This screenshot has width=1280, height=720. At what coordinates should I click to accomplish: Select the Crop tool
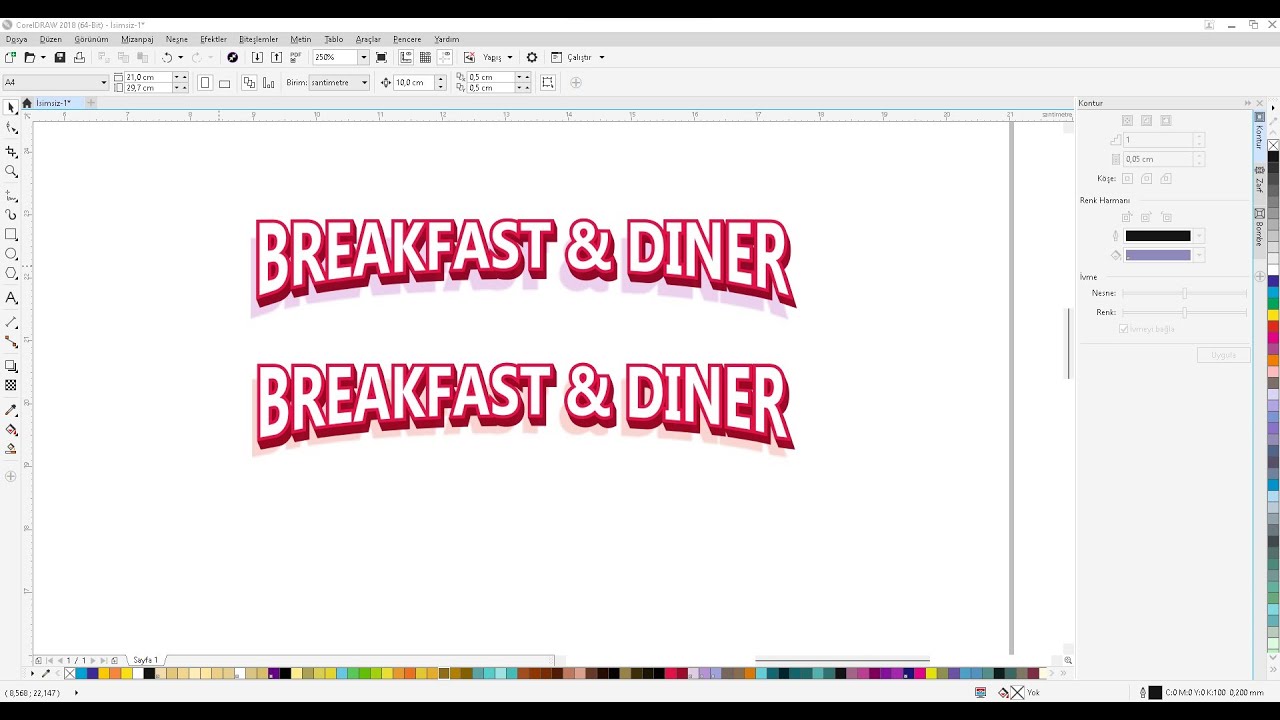pos(11,151)
